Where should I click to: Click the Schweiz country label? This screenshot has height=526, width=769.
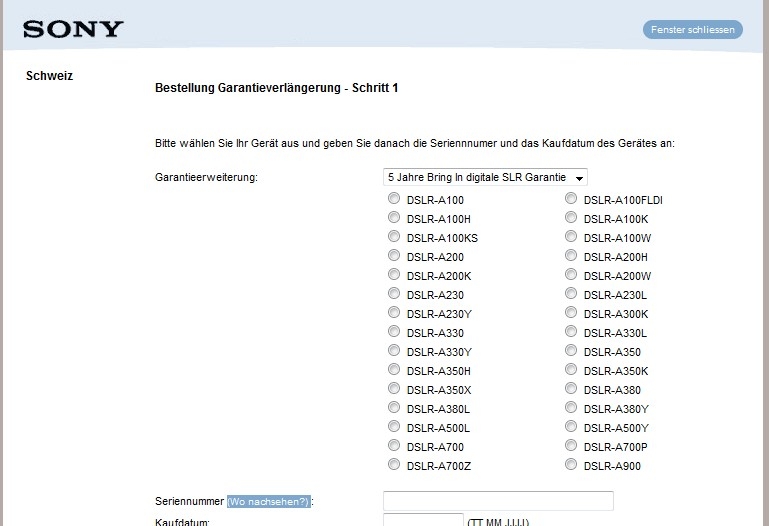(50, 76)
